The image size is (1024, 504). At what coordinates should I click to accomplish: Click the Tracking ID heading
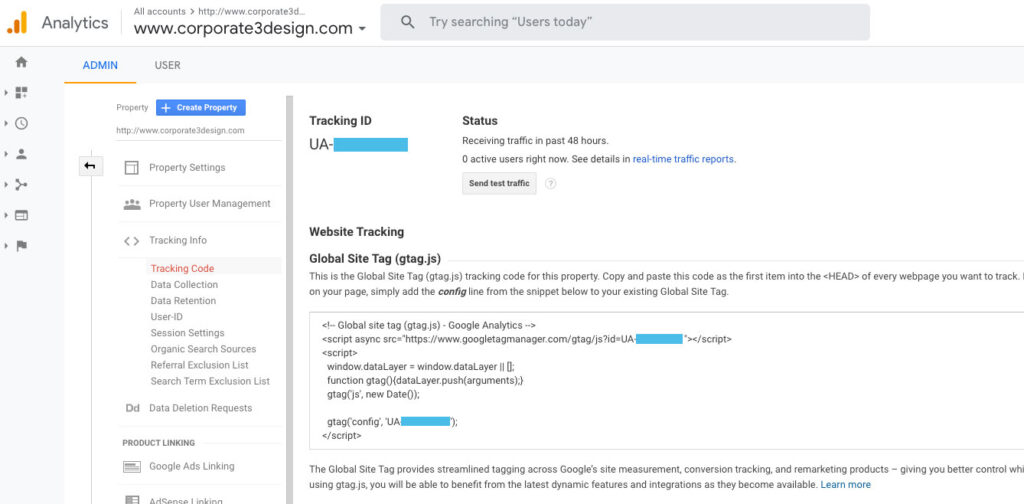[x=340, y=121]
